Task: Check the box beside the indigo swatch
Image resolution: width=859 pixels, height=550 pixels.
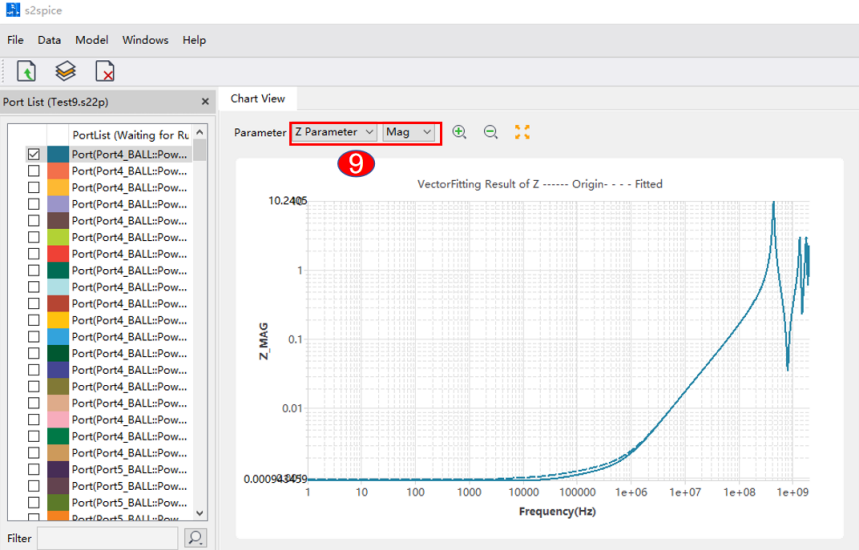Action: pos(34,370)
